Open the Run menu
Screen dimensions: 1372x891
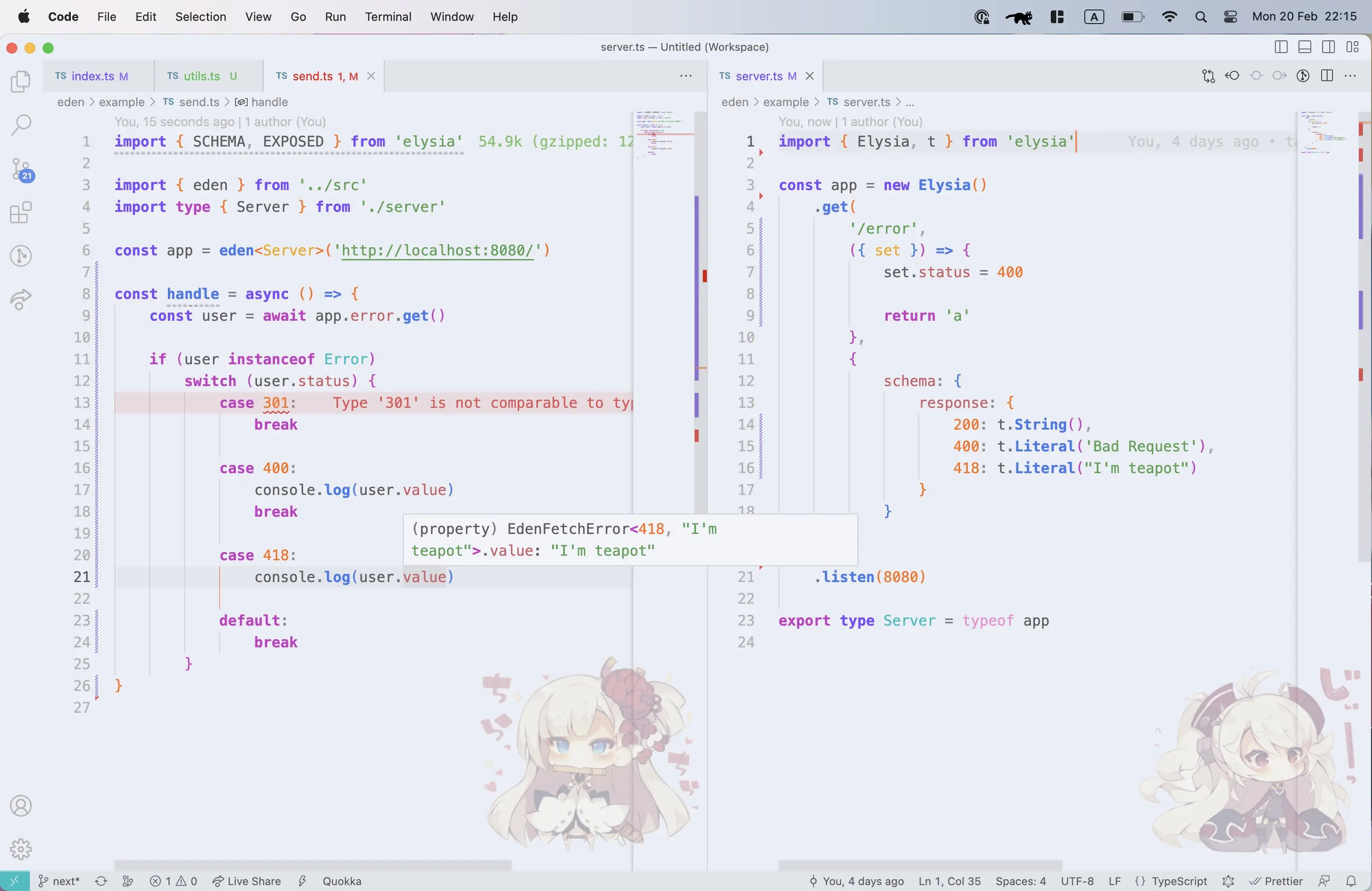(x=335, y=17)
